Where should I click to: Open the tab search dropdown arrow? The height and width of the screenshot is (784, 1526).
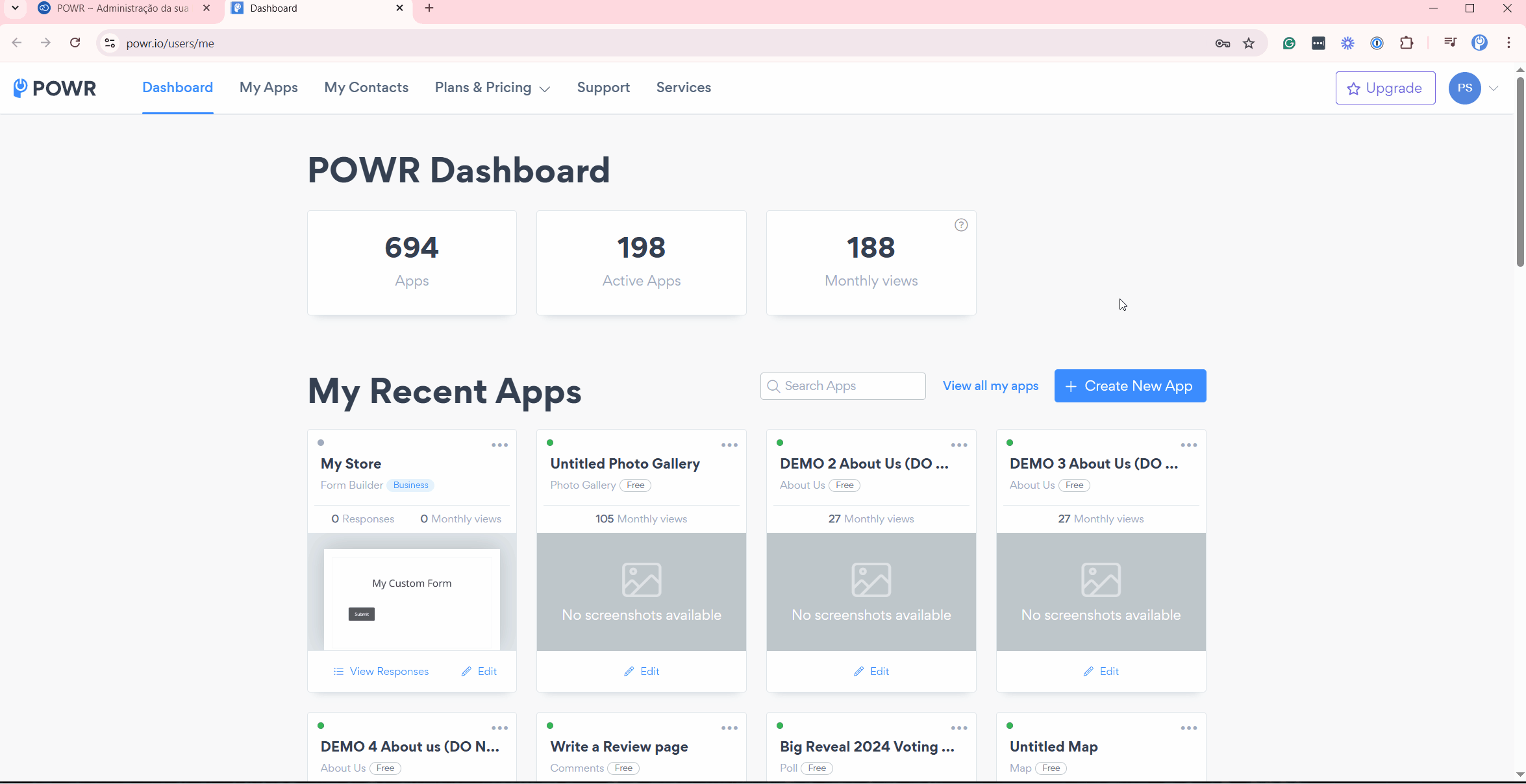(x=15, y=8)
